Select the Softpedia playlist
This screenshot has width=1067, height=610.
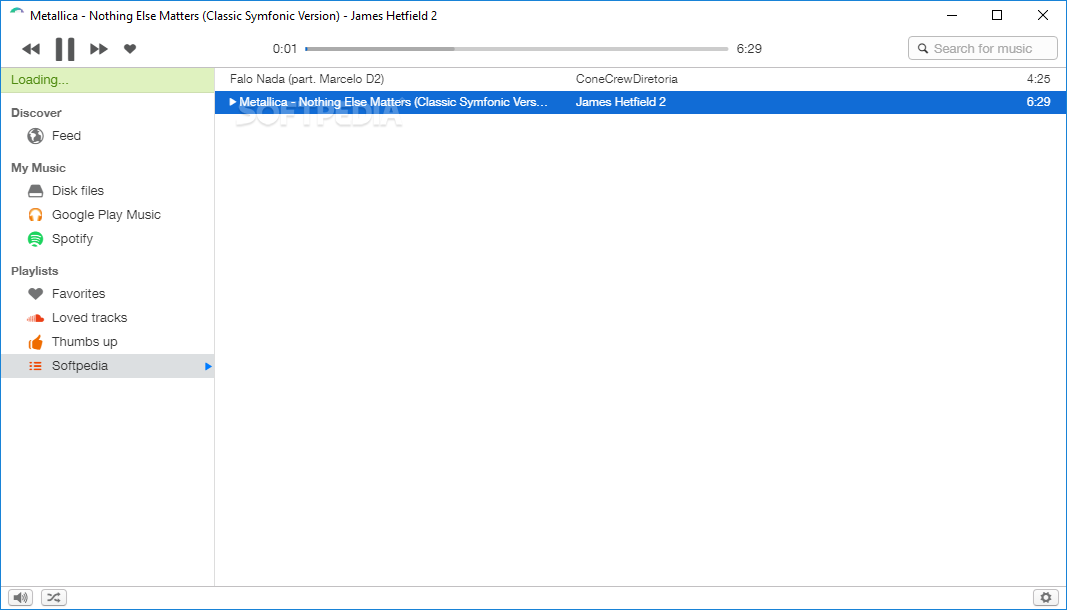coord(108,366)
